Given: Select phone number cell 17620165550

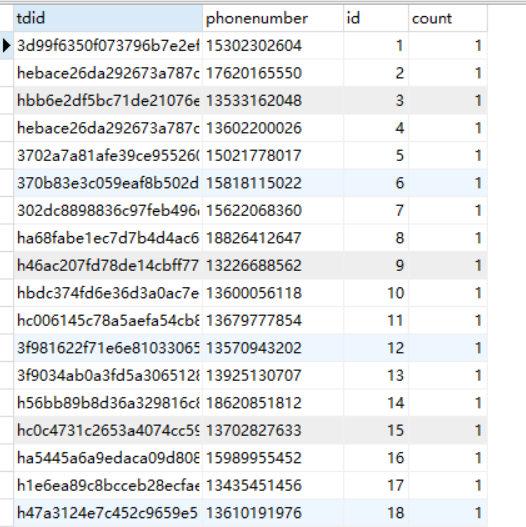Looking at the screenshot, I should click(273, 73).
